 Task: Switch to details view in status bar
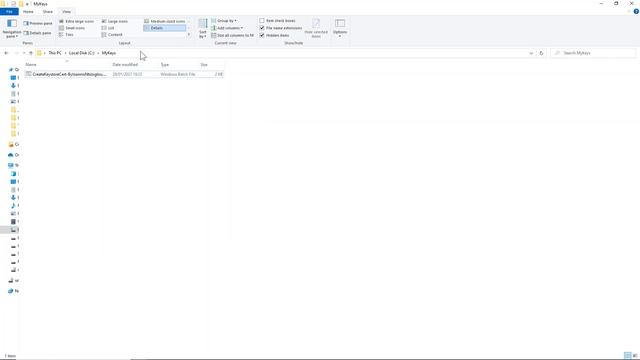point(628,356)
